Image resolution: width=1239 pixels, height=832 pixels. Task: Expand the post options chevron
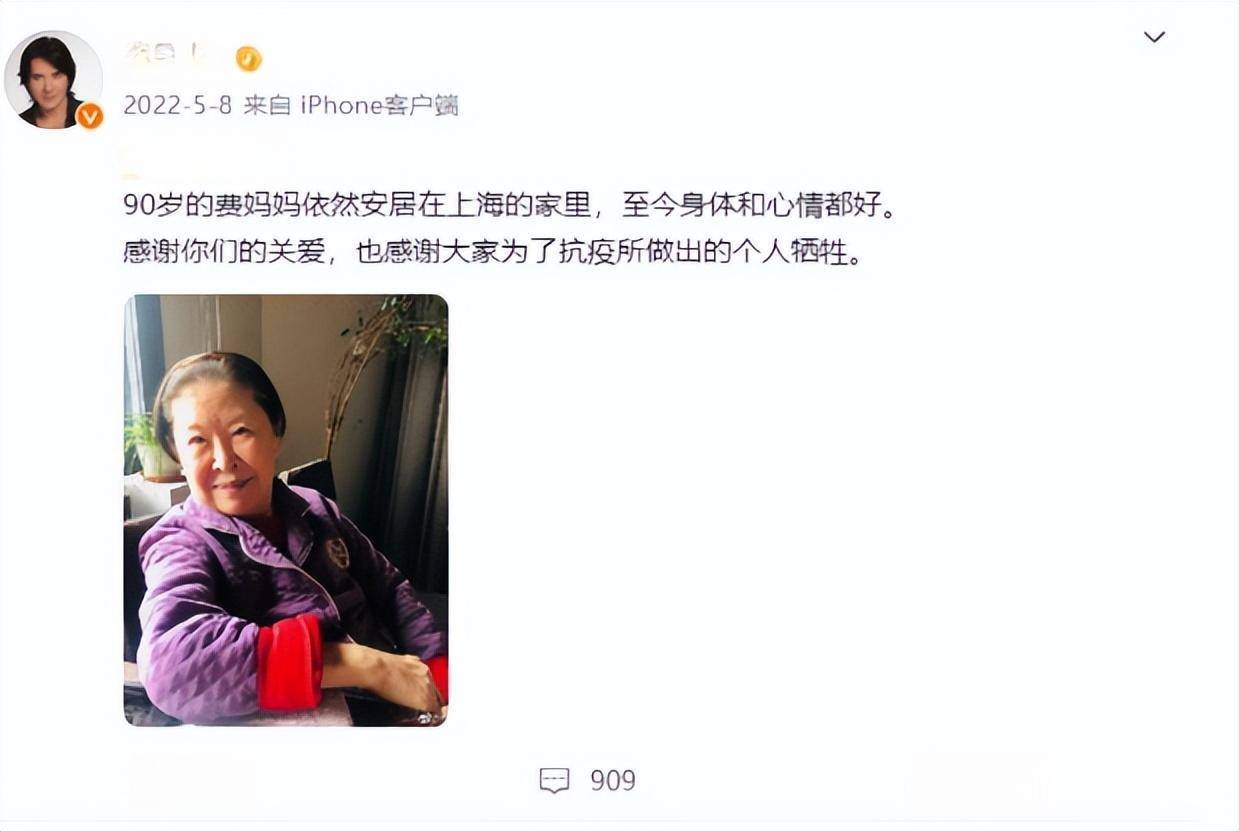(1154, 37)
